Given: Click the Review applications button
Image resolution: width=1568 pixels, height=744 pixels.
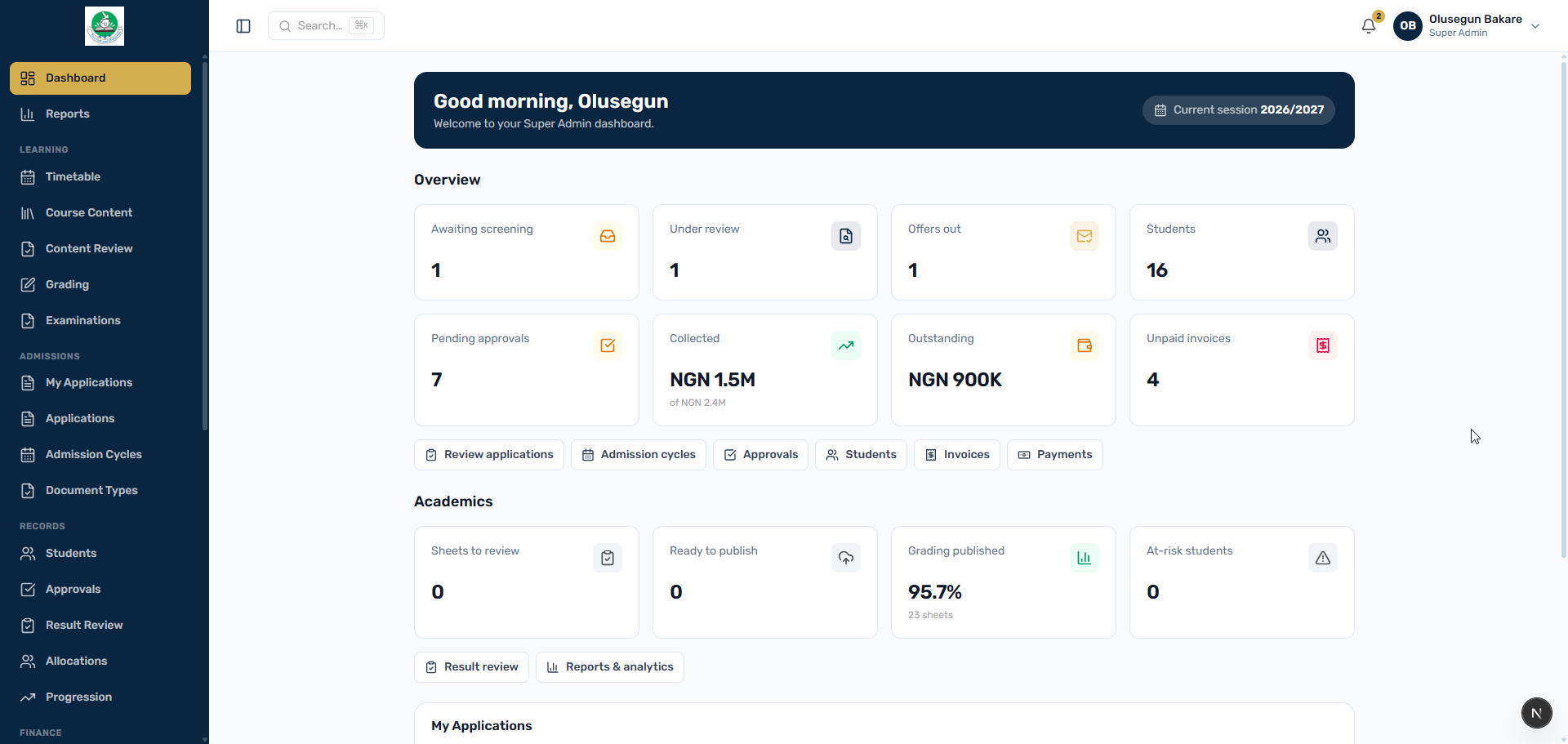Looking at the screenshot, I should click(489, 455).
